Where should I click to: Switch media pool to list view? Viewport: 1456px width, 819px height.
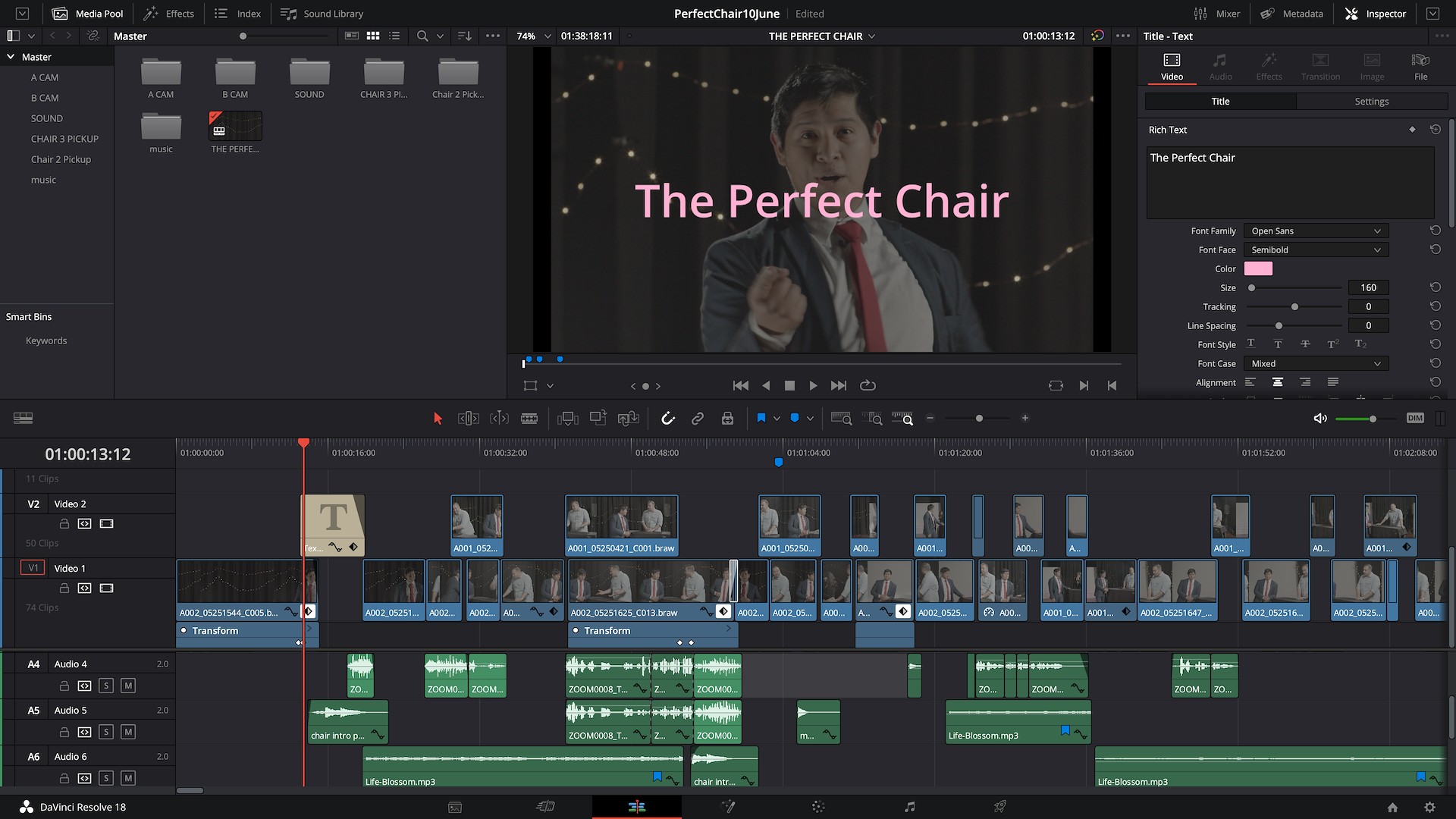(x=394, y=36)
